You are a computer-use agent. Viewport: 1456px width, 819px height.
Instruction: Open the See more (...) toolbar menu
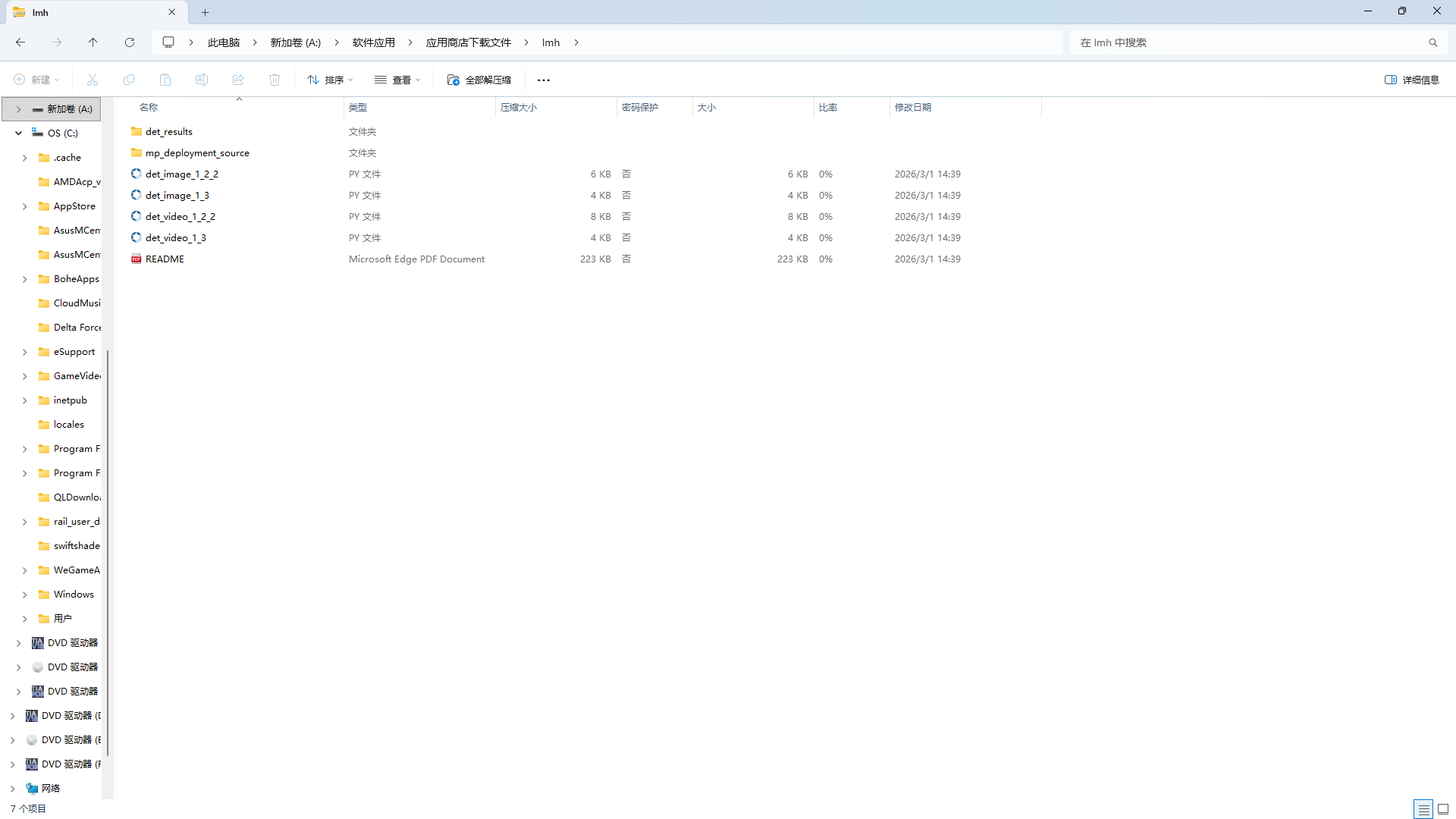544,80
